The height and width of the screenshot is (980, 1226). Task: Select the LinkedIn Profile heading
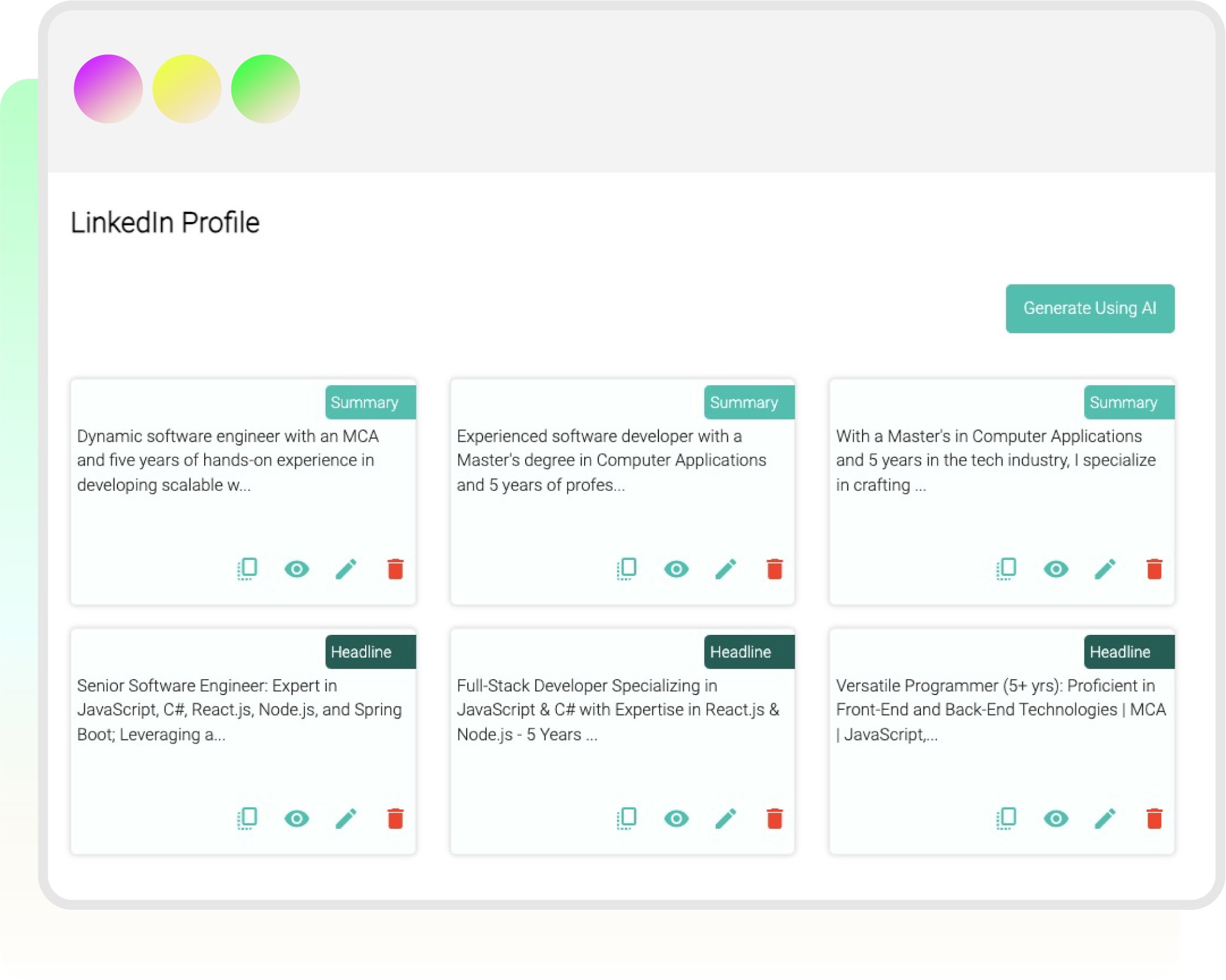(x=166, y=222)
